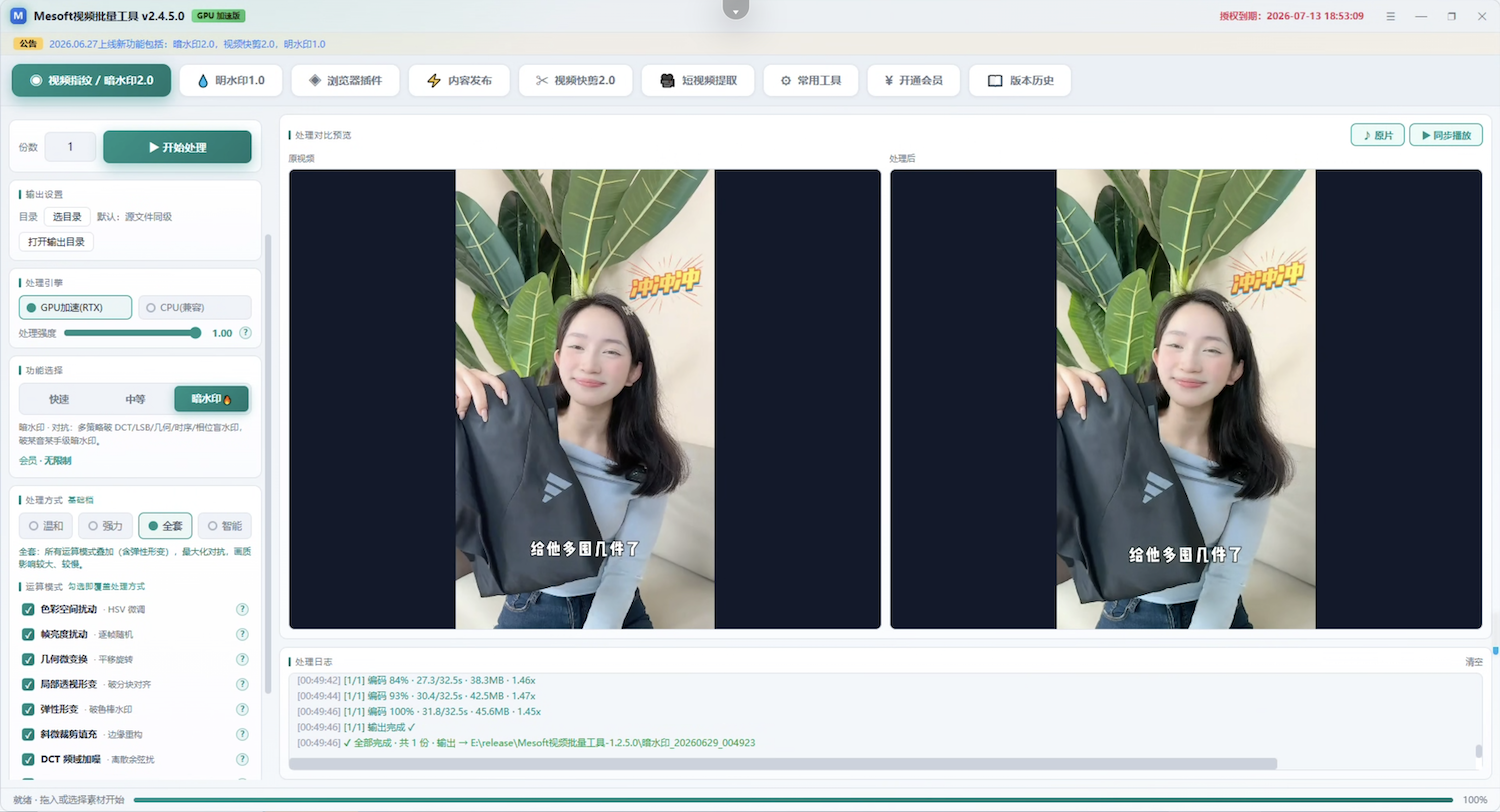Click the log horizontal scrollbar
The width and height of the screenshot is (1500, 812).
783,764
